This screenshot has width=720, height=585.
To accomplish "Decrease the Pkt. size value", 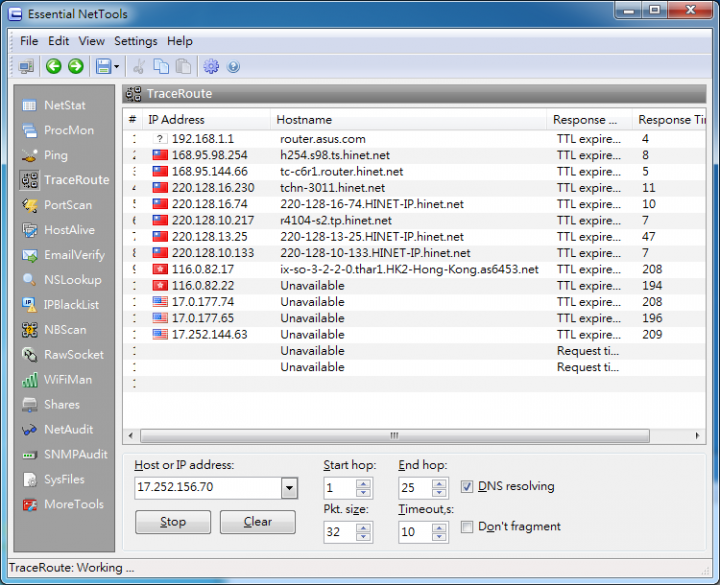I will point(363,537).
